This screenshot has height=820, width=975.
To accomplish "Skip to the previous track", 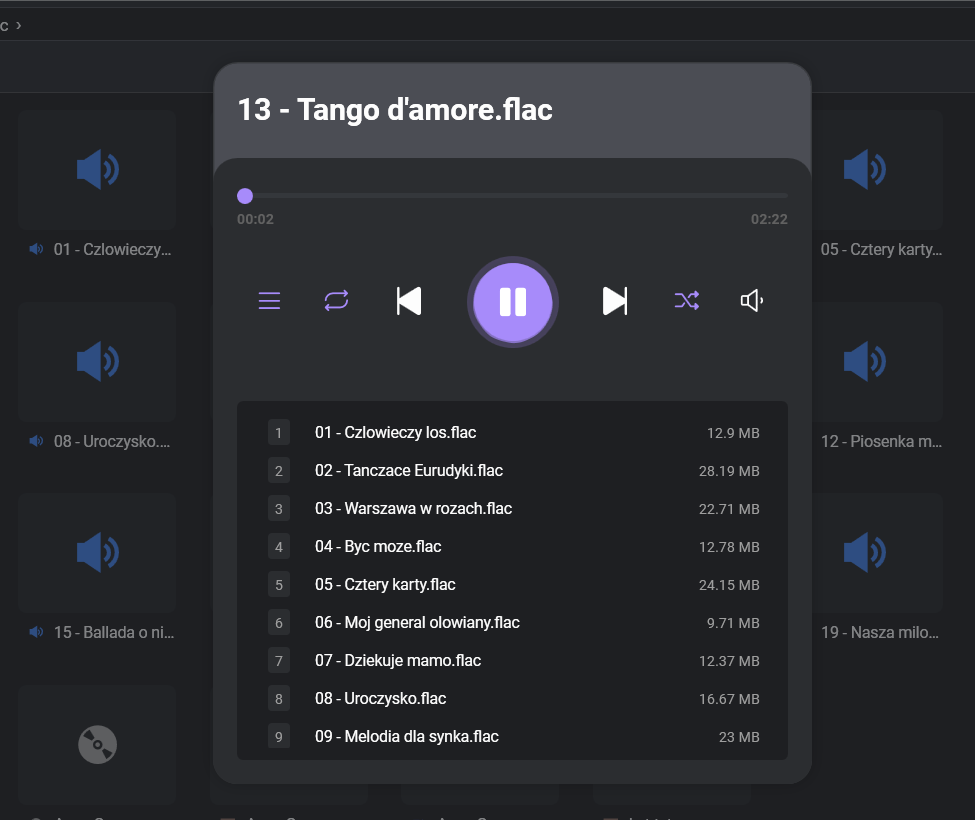I will pyautogui.click(x=409, y=300).
